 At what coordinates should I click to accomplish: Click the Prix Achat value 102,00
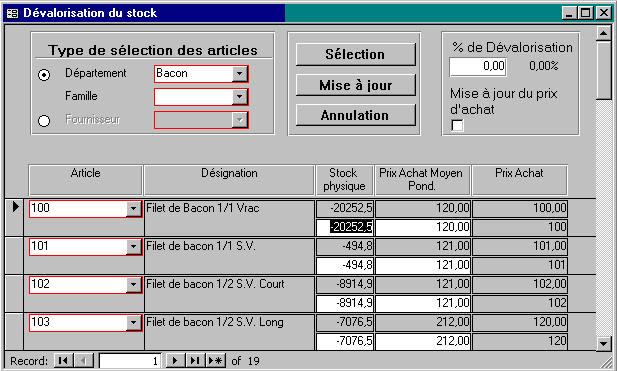click(x=520, y=284)
